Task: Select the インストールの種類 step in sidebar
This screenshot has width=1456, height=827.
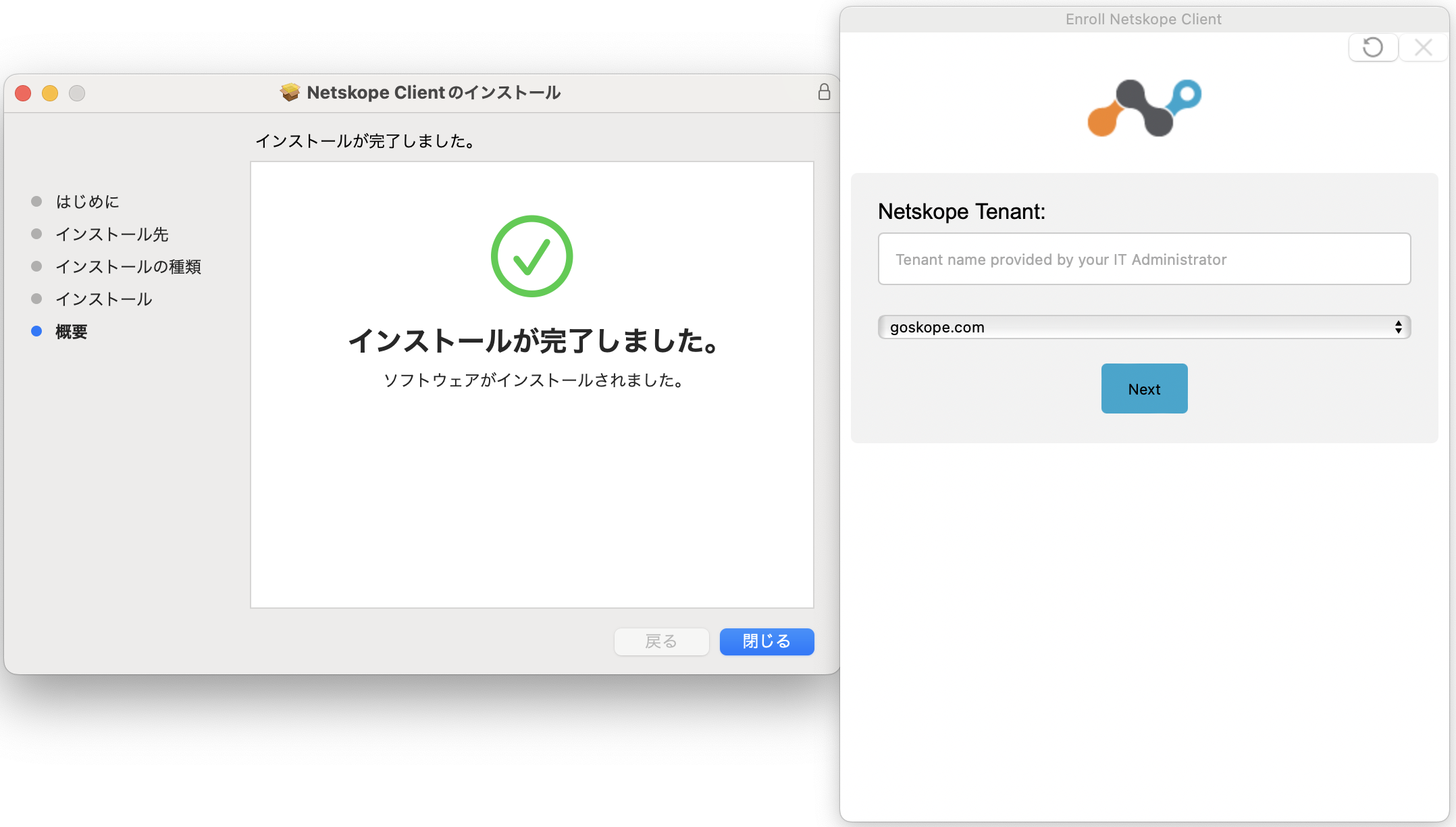Action: click(x=128, y=266)
